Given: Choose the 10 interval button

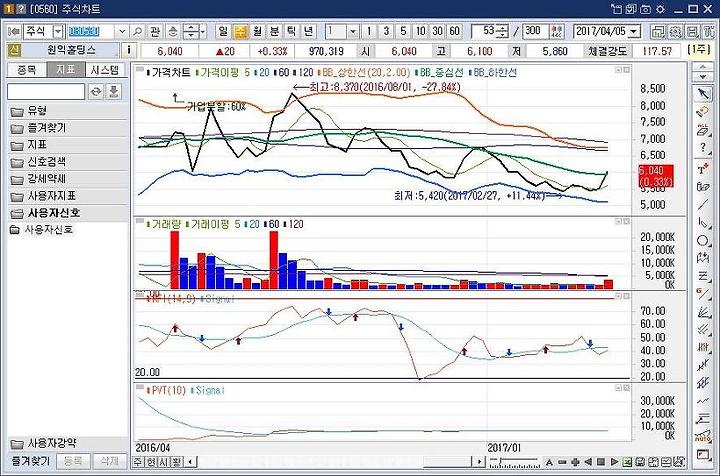Looking at the screenshot, I should pyautogui.click(x=420, y=31).
